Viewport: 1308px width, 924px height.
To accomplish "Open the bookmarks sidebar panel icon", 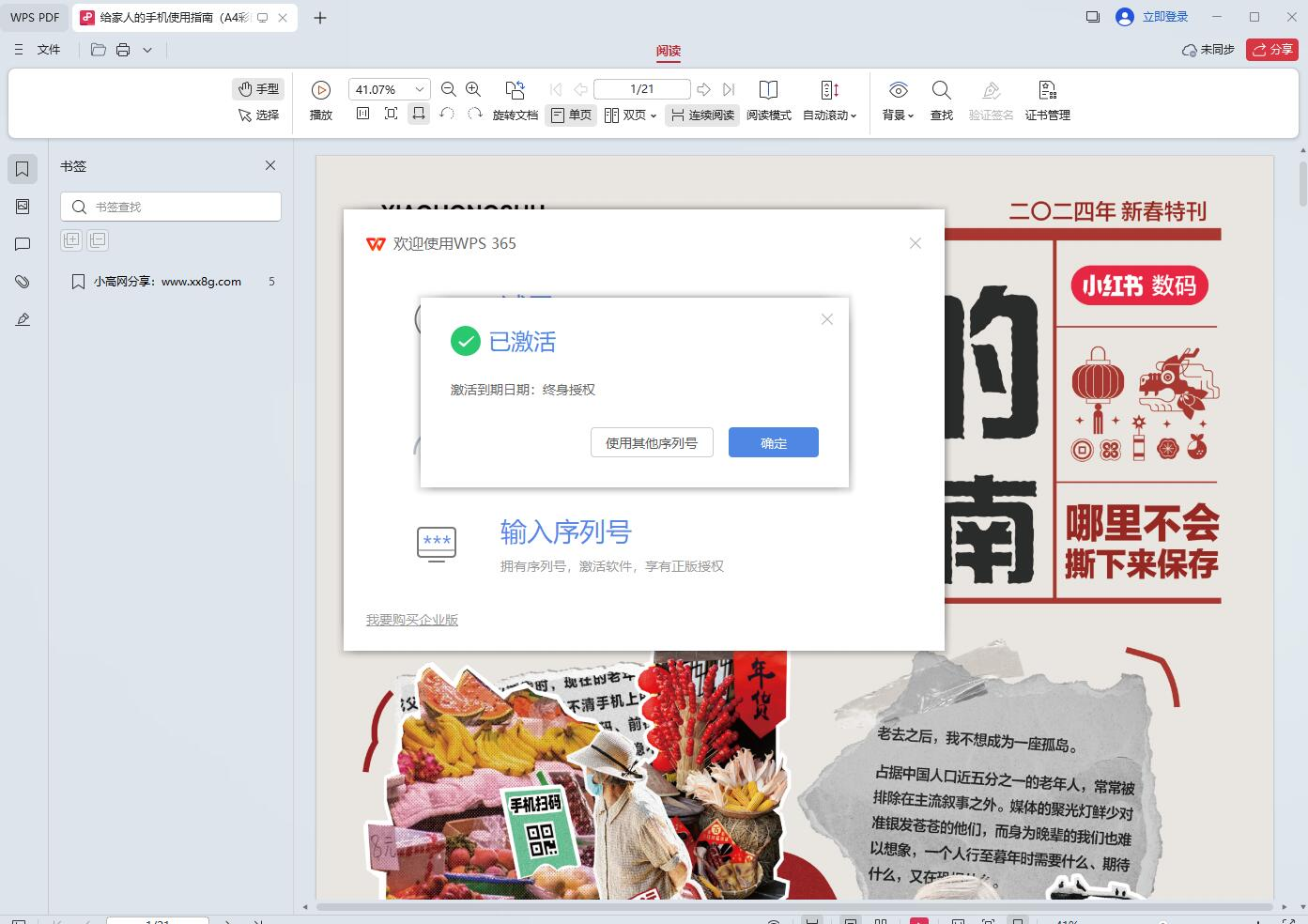I will click(x=23, y=169).
